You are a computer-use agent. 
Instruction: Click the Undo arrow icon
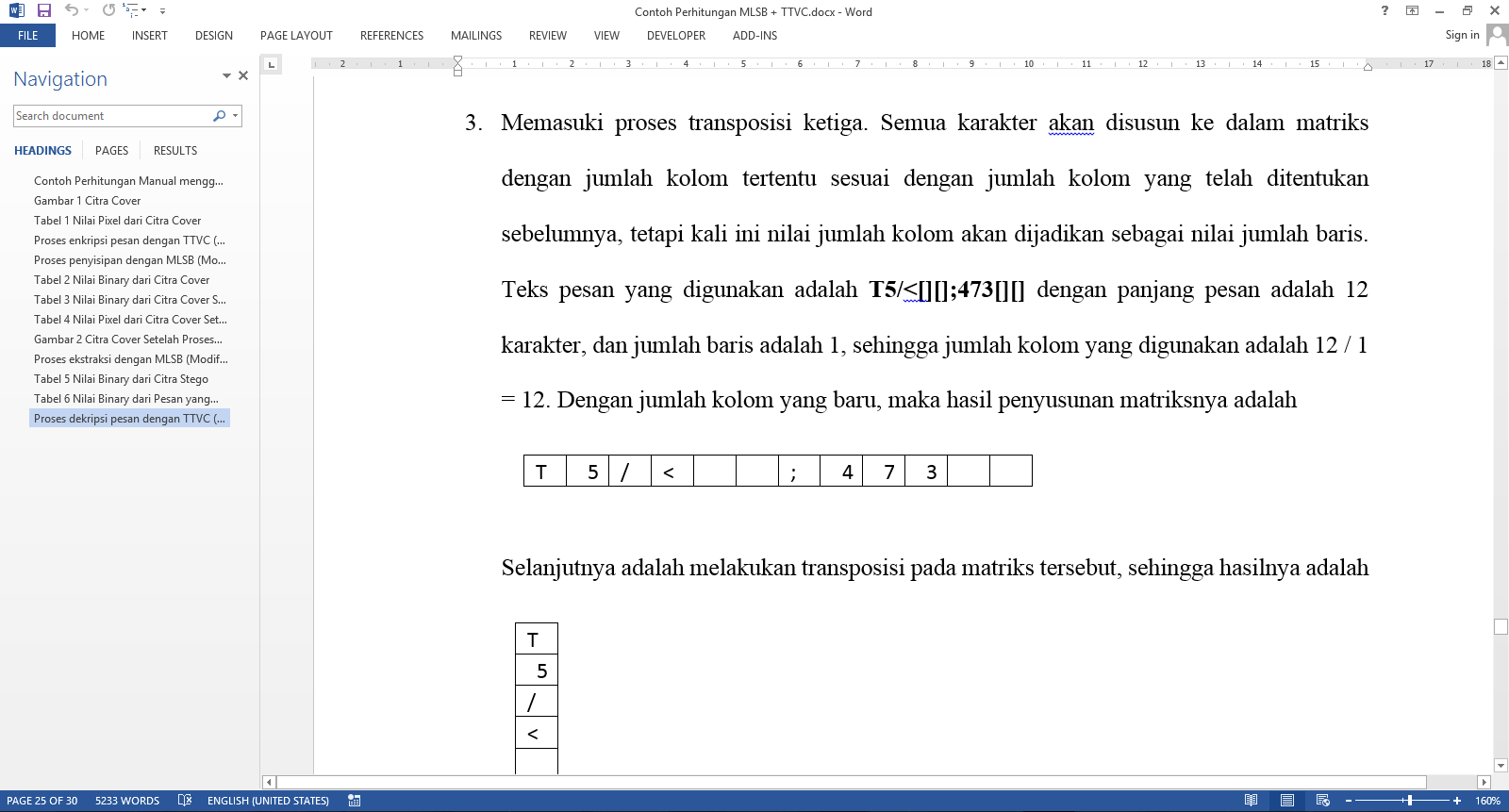72,10
